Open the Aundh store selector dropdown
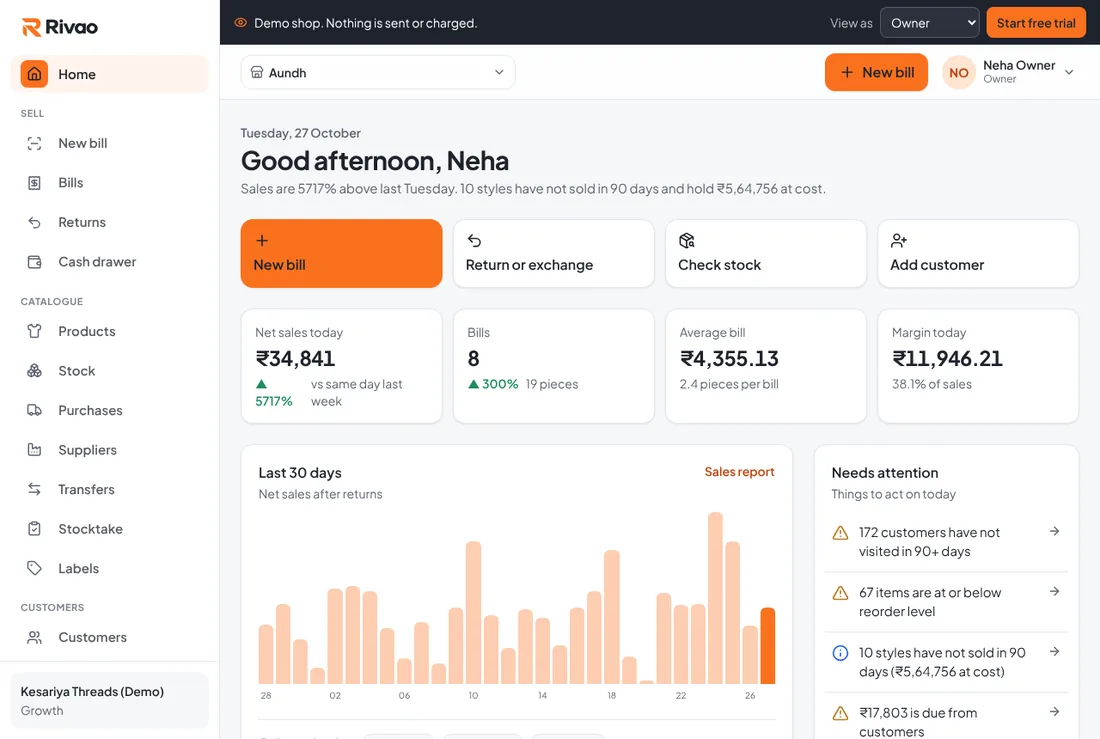Image resolution: width=1100 pixels, height=739 pixels. click(x=377, y=72)
